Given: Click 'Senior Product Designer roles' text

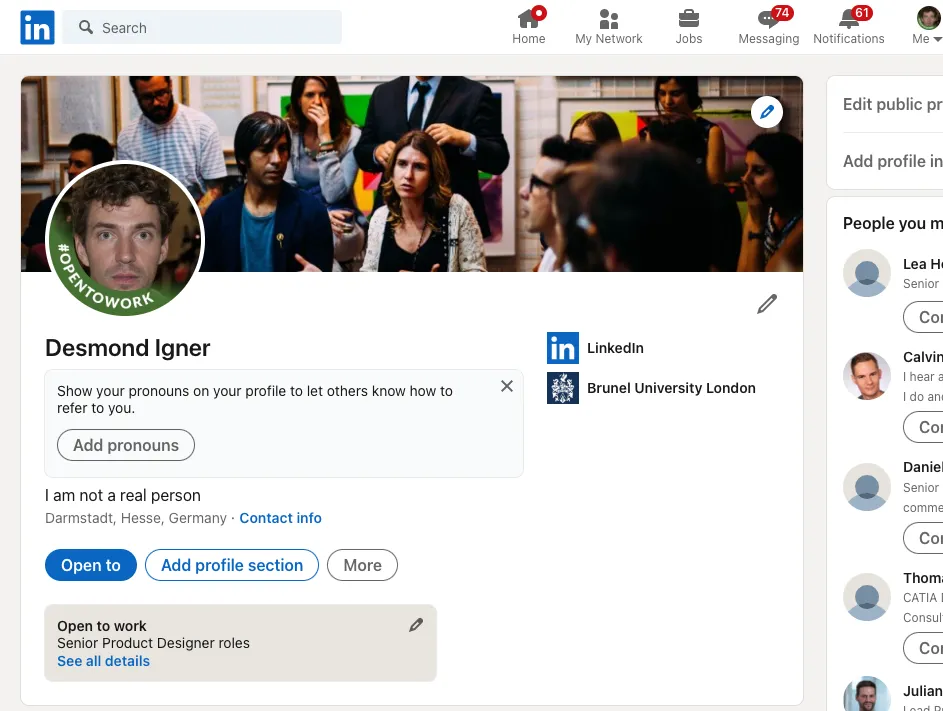Looking at the screenshot, I should click(x=153, y=643).
